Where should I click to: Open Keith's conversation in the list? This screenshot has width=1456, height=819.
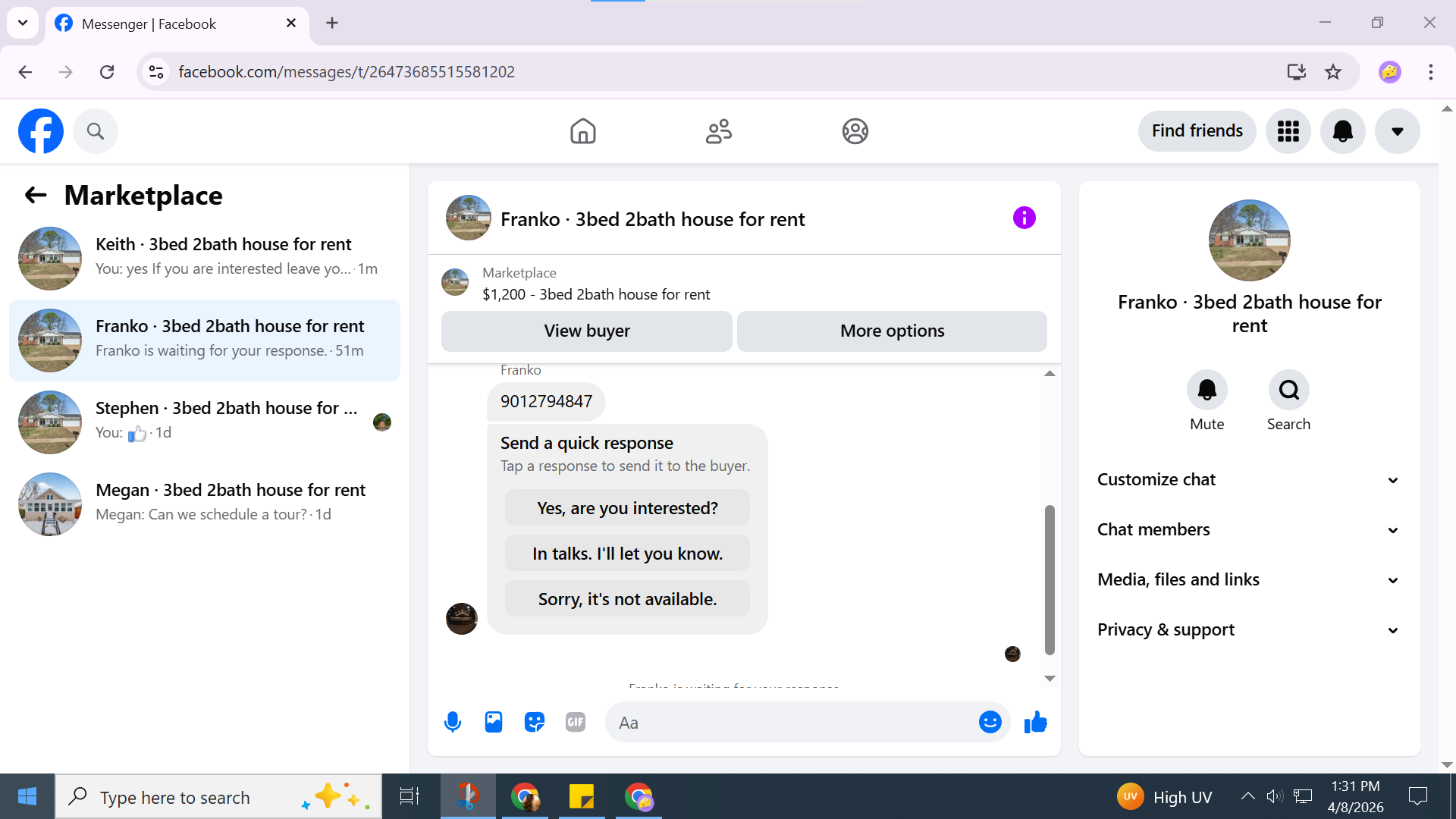(205, 258)
